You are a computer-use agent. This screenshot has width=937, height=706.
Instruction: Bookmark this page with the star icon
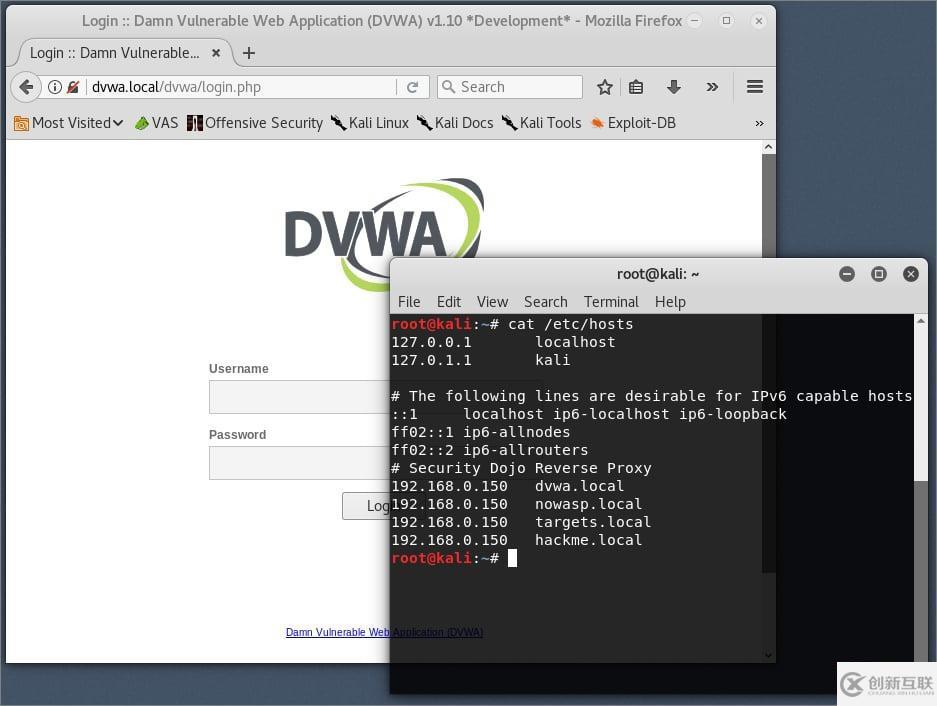605,87
